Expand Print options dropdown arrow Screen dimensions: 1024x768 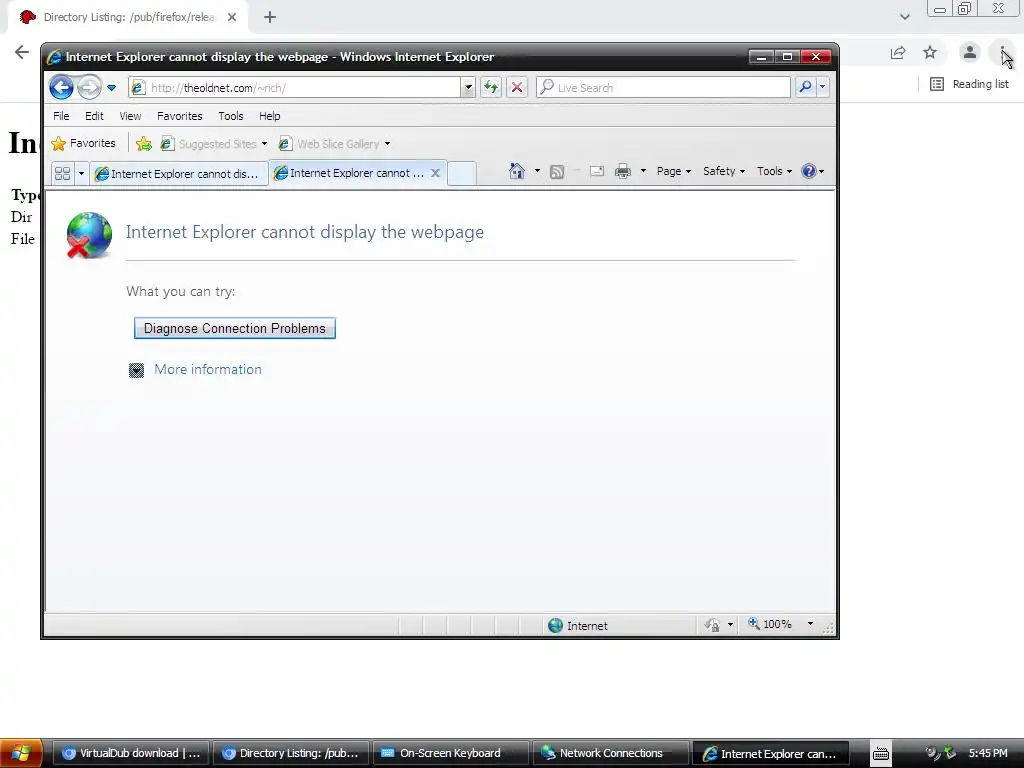[643, 171]
